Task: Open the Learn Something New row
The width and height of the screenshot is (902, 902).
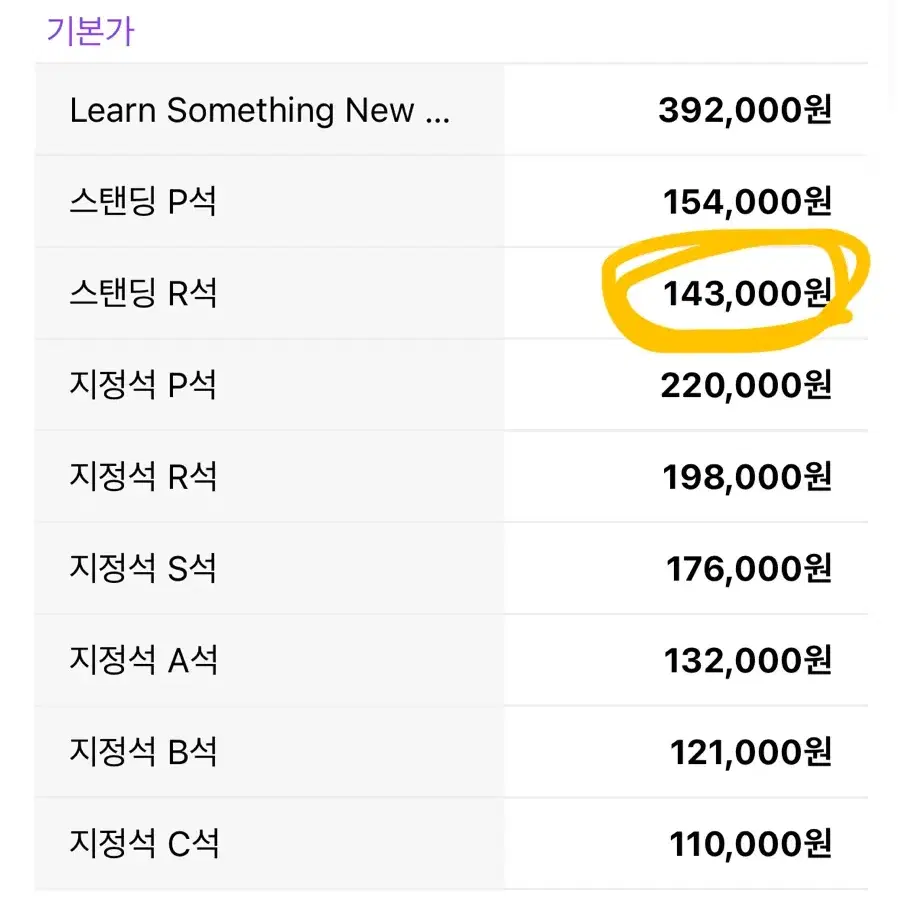Action: click(451, 110)
